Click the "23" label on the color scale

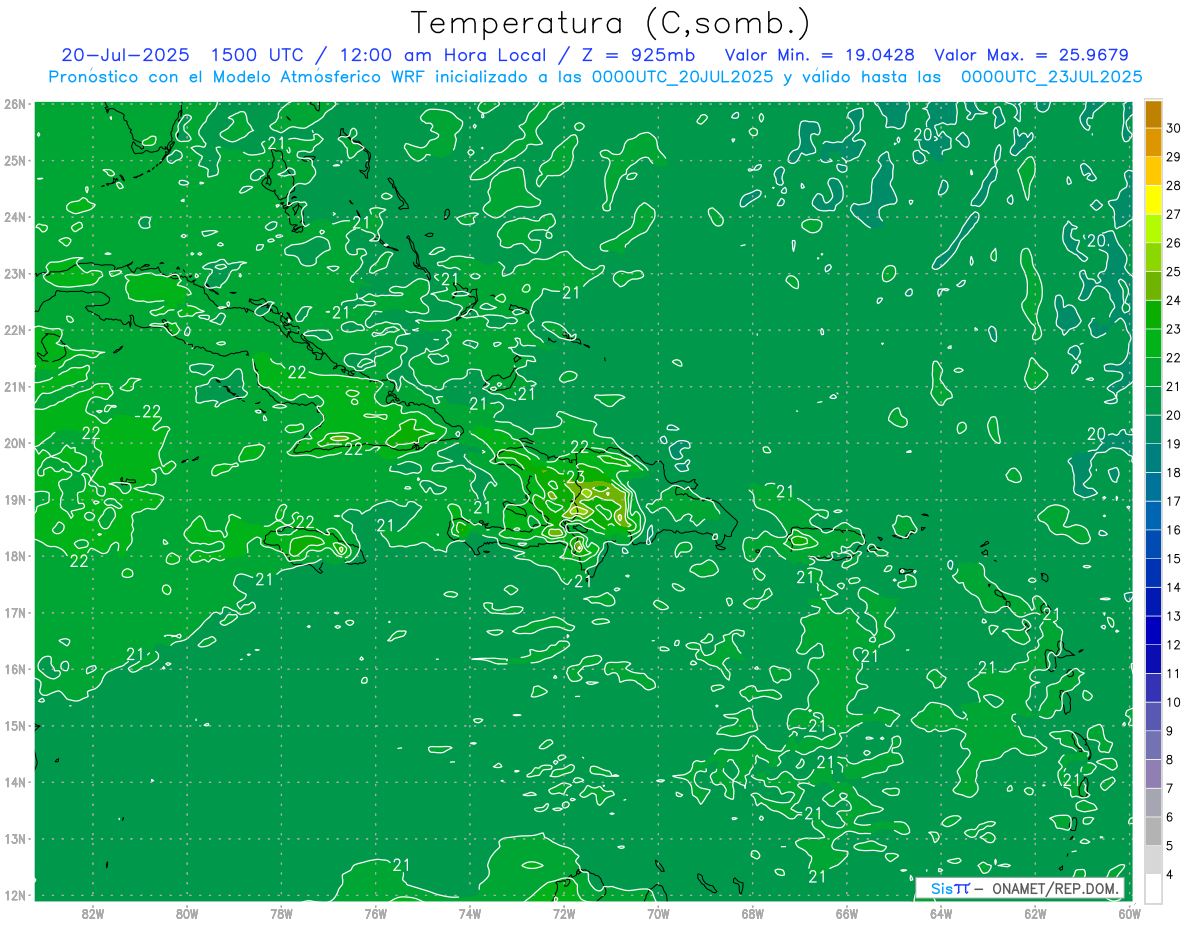(x=1174, y=329)
